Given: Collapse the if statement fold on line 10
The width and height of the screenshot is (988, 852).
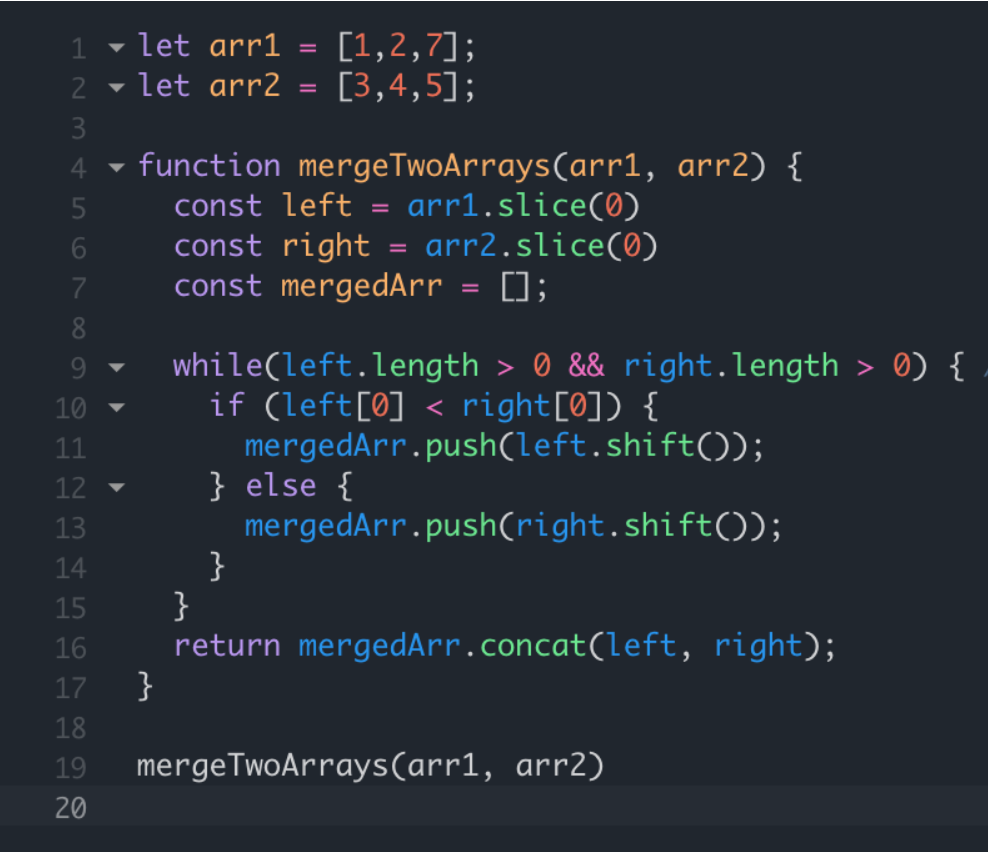Looking at the screenshot, I should (116, 406).
